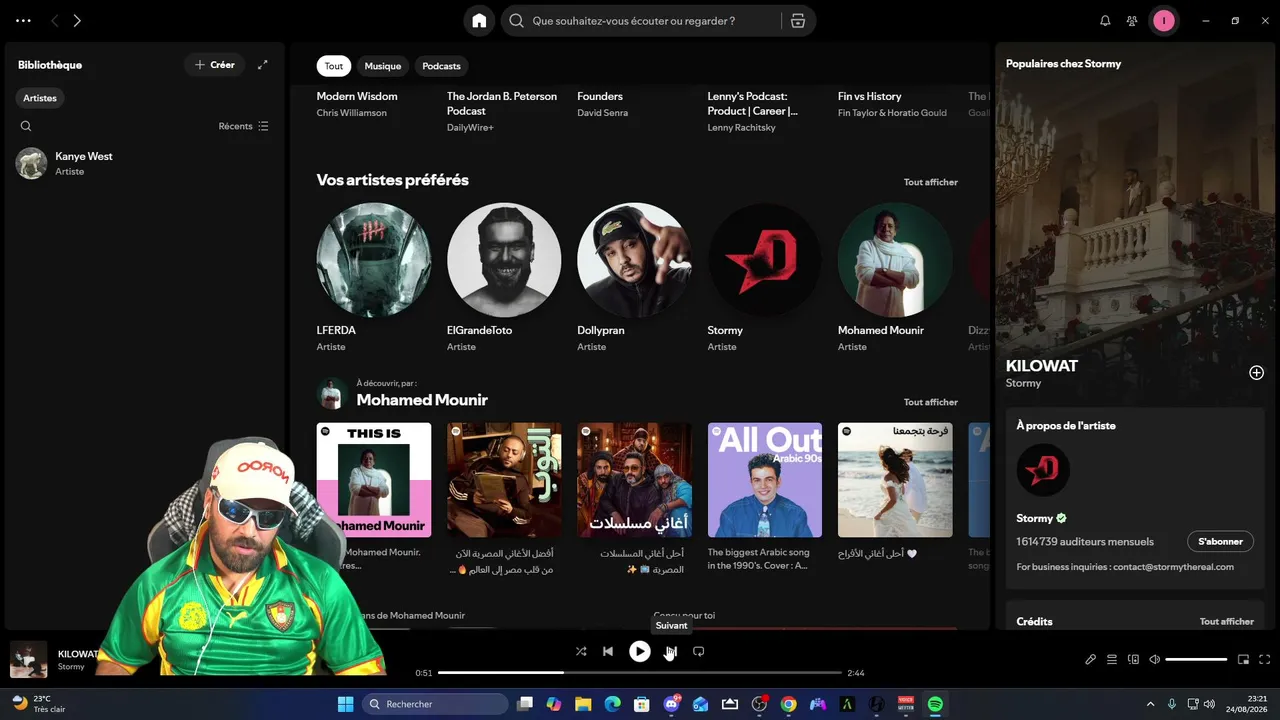
Task: Open the Dollypran artist picture
Action: click(634, 260)
